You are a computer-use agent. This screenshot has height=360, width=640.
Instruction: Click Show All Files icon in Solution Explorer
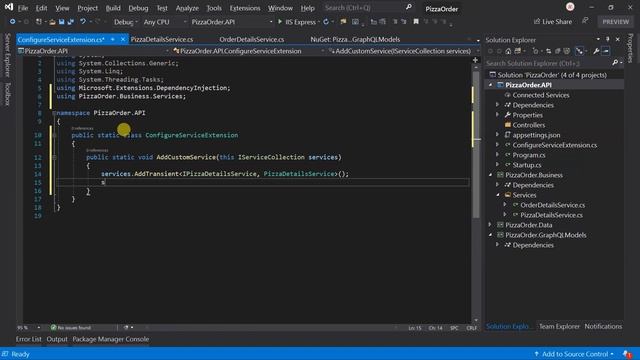(x=567, y=51)
